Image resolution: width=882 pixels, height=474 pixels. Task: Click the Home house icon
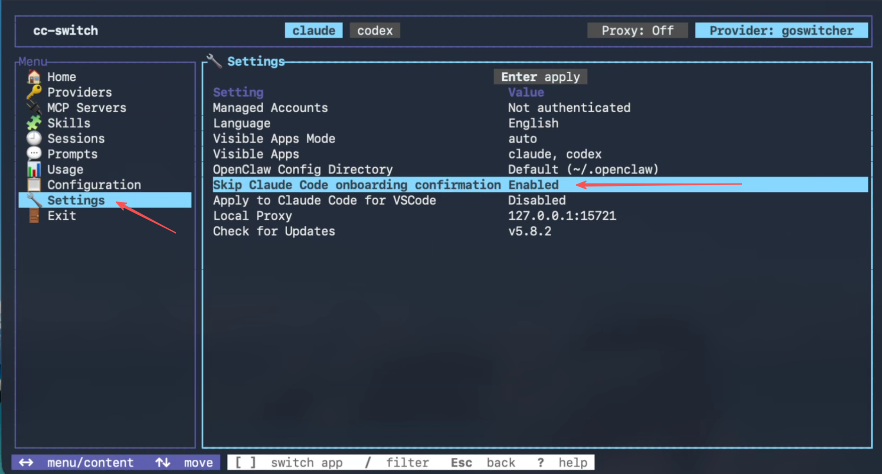(34, 76)
